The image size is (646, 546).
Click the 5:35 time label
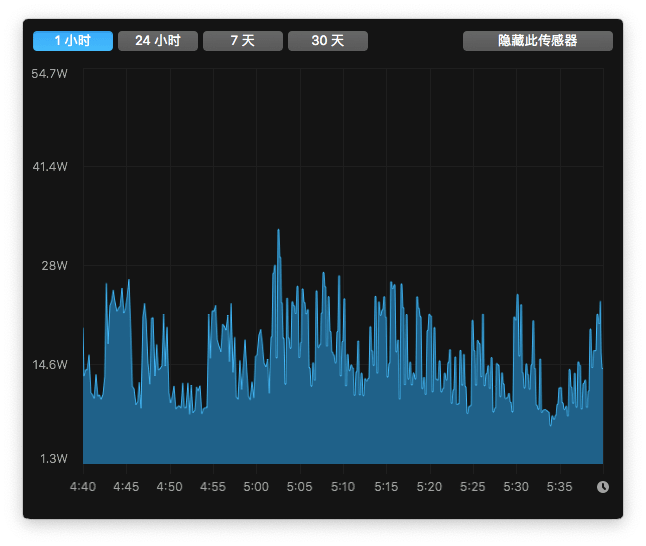[x=559, y=487]
